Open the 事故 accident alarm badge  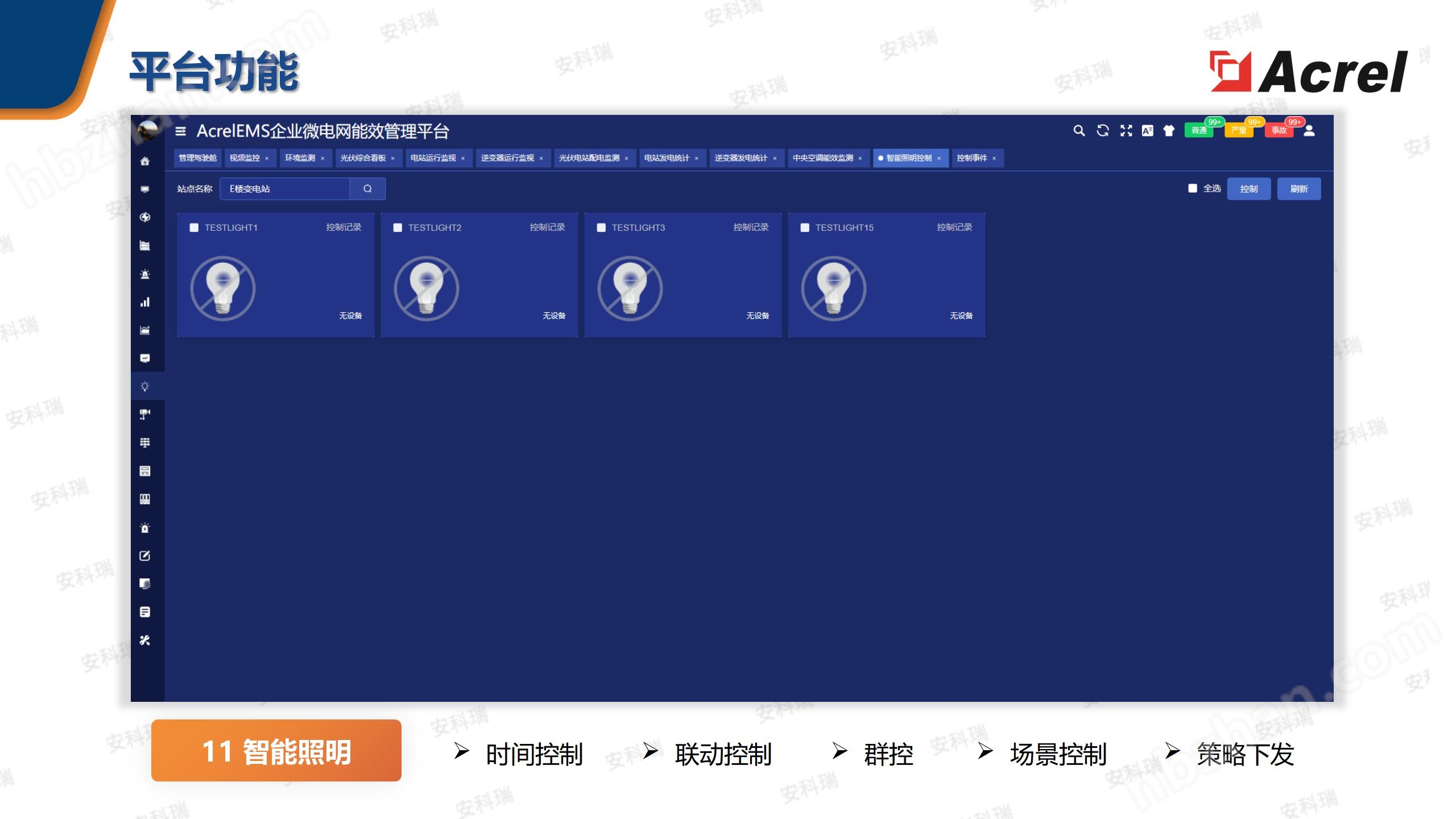click(x=1279, y=131)
